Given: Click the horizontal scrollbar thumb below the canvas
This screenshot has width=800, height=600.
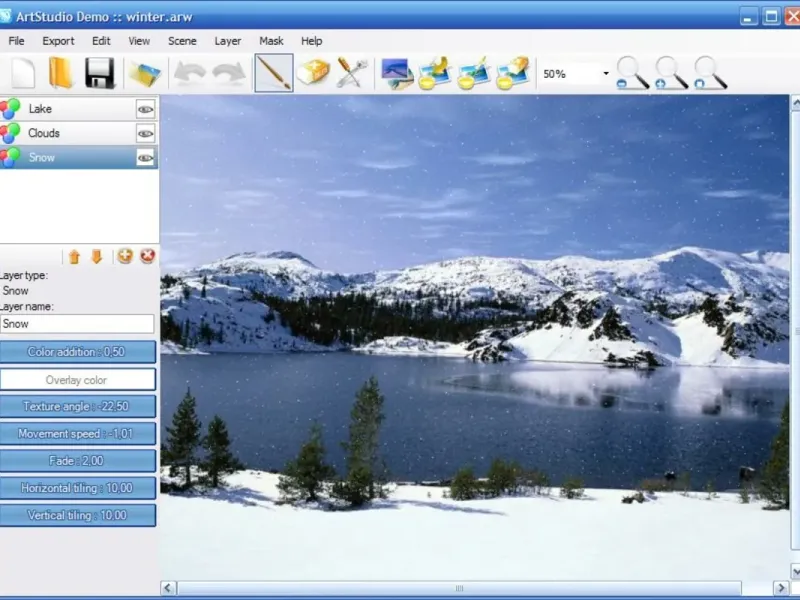Looking at the screenshot, I should [459, 588].
